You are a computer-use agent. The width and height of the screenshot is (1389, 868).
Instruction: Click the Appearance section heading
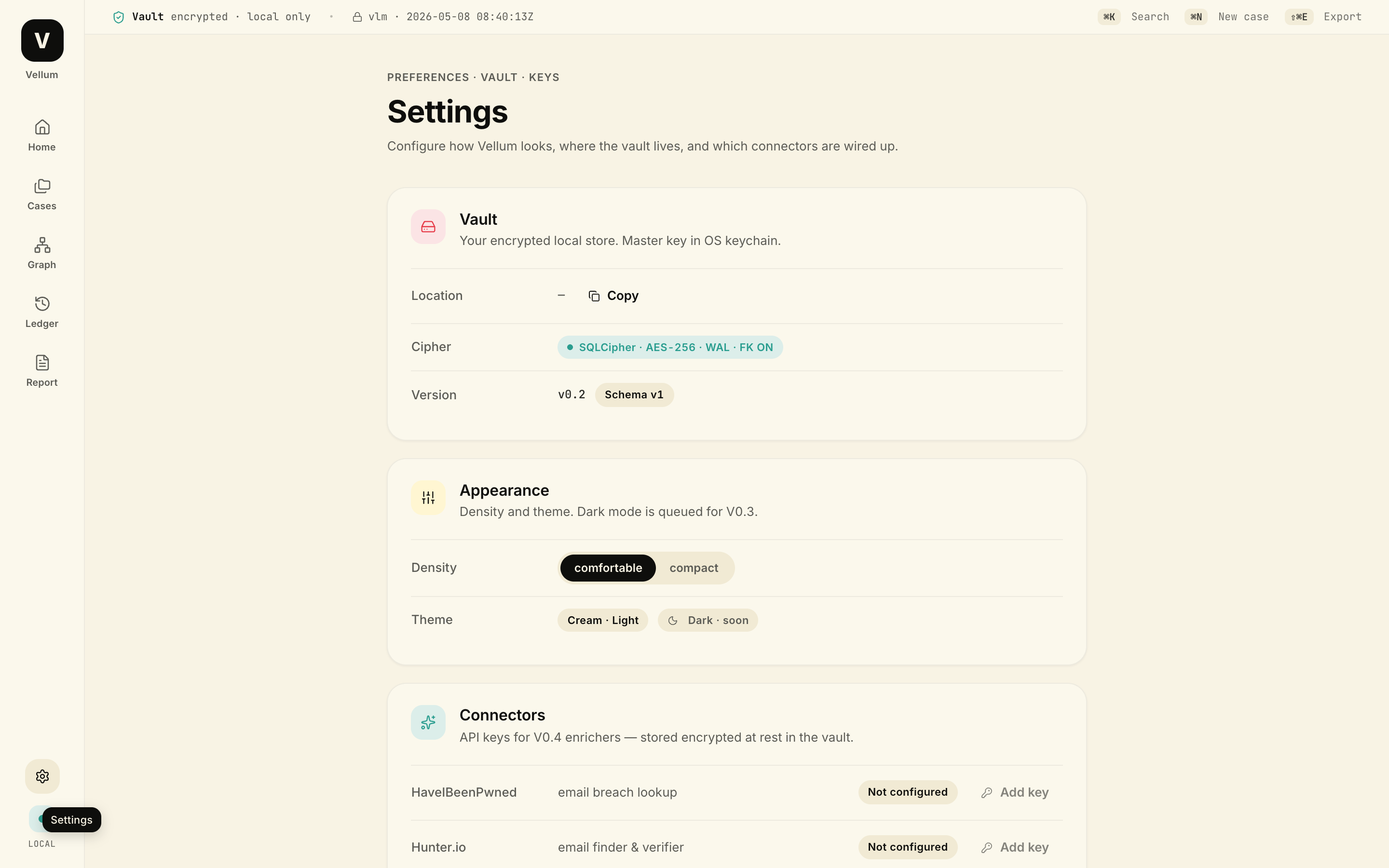click(504, 490)
